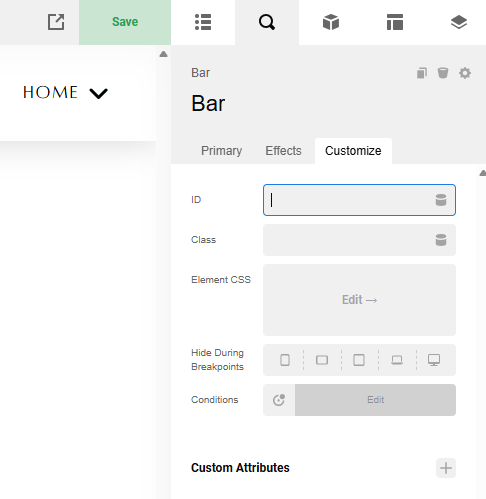This screenshot has width=486, height=499.
Task: Open the Bar gear settings icon
Action: (x=465, y=73)
